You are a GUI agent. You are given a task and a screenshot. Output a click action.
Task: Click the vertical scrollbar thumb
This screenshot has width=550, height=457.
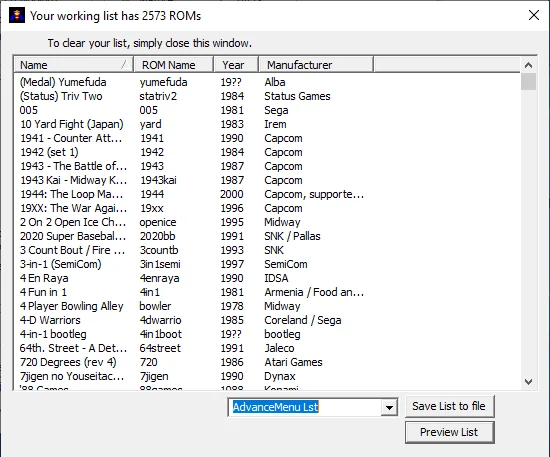click(528, 81)
